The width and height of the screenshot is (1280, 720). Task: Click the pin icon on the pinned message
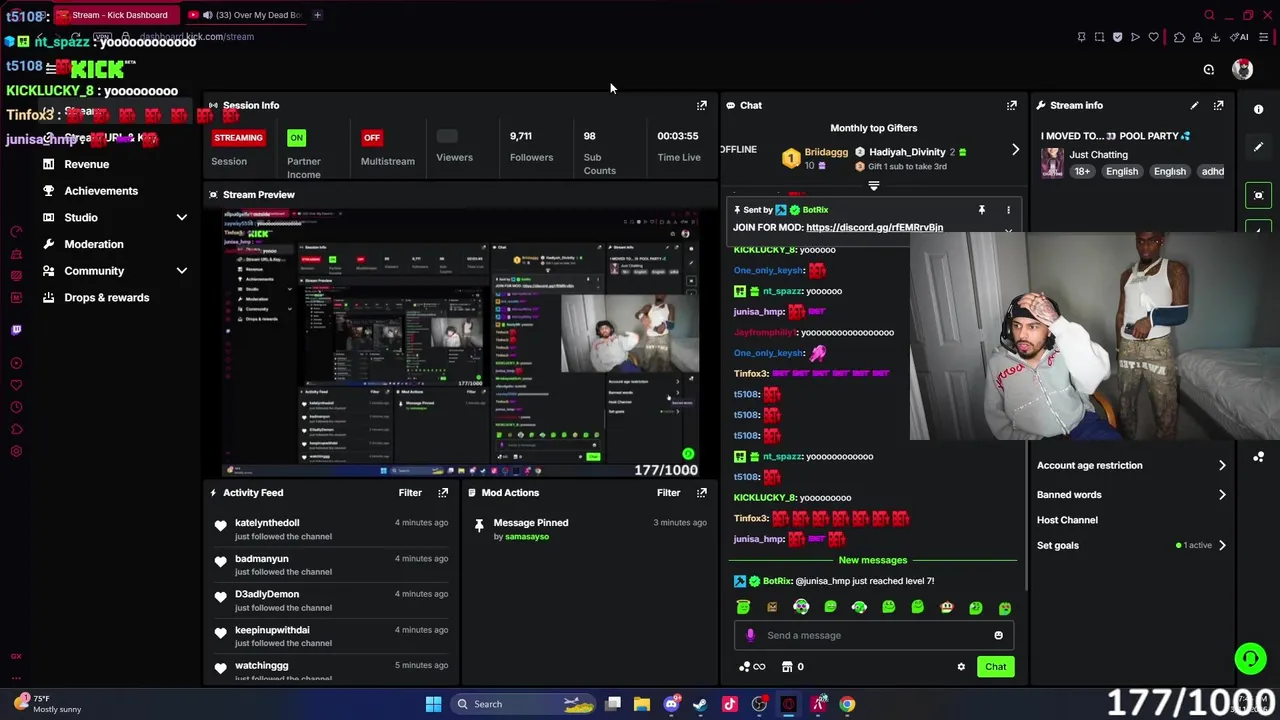[981, 210]
